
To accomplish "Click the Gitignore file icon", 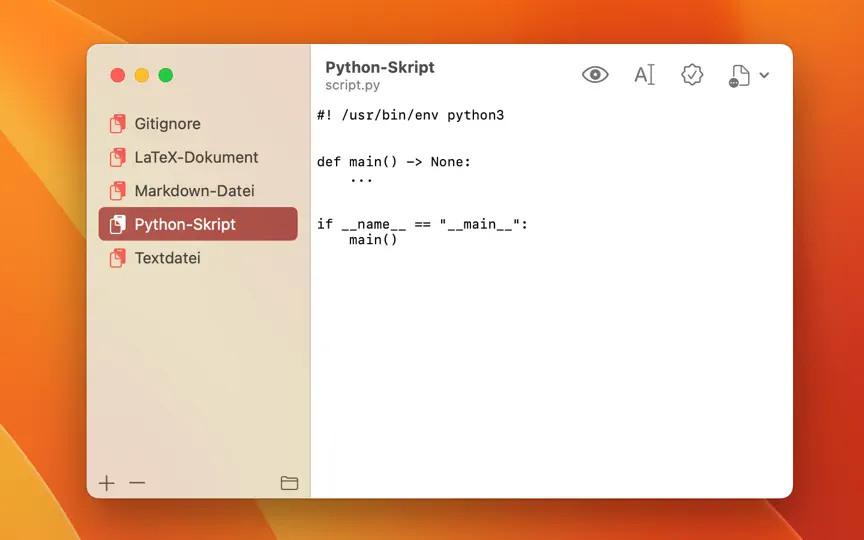I will coord(117,123).
